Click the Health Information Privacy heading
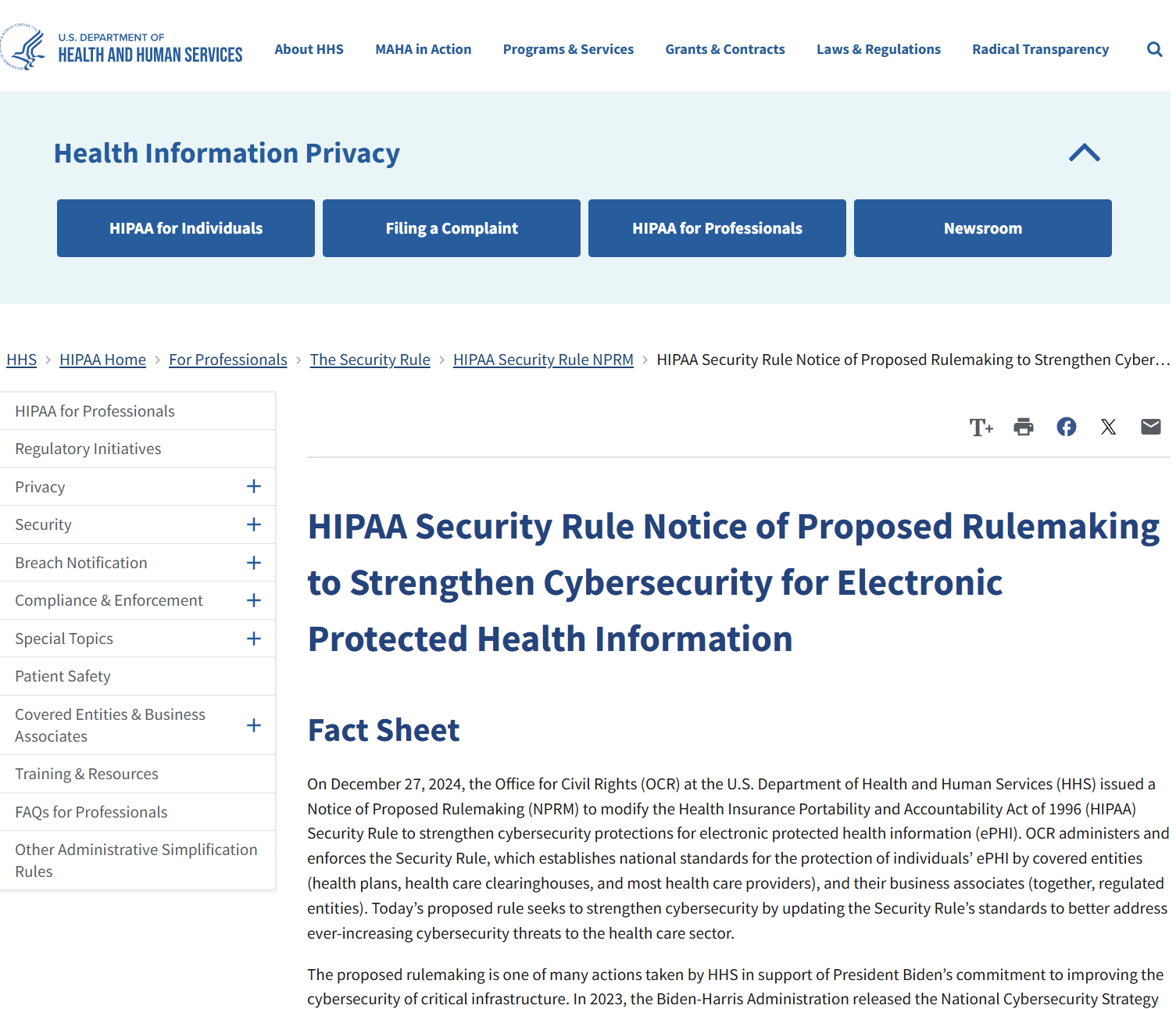This screenshot has height=1009, width=1176. (227, 153)
